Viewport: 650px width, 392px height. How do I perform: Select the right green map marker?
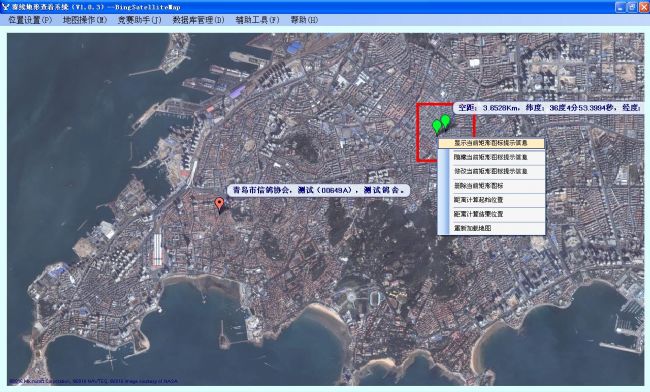tap(445, 121)
